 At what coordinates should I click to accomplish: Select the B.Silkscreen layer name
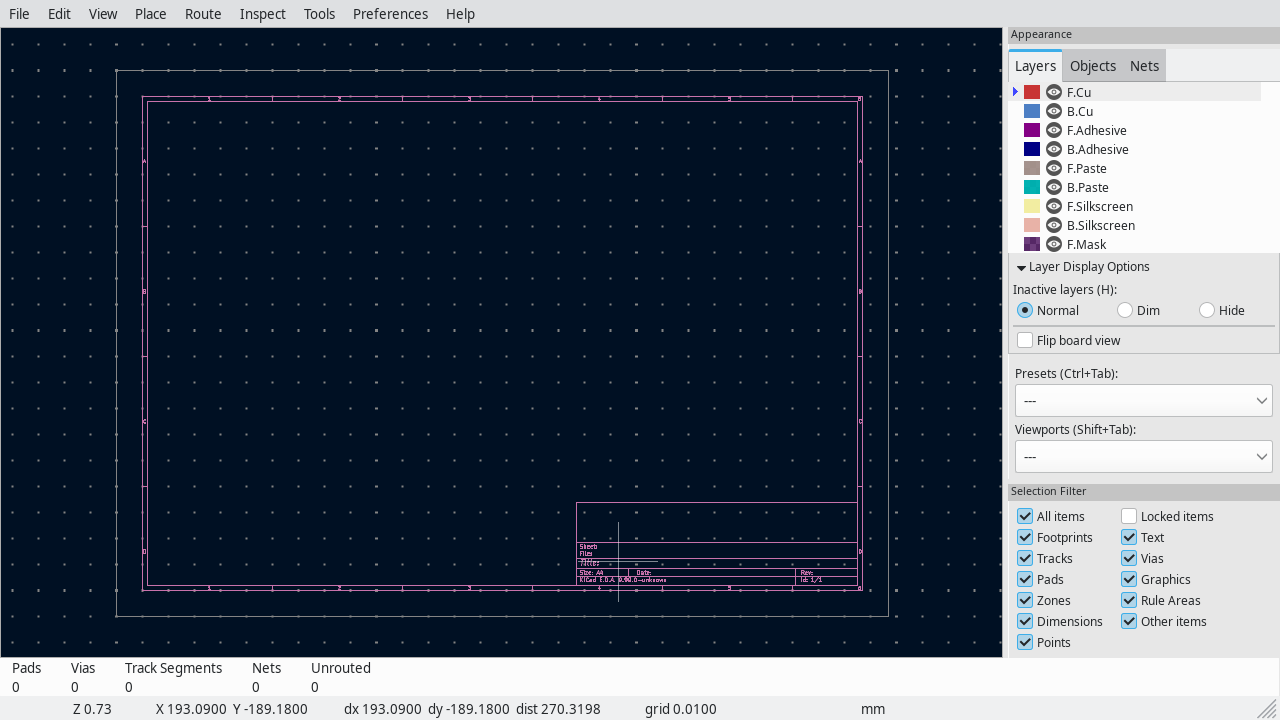coord(1100,225)
